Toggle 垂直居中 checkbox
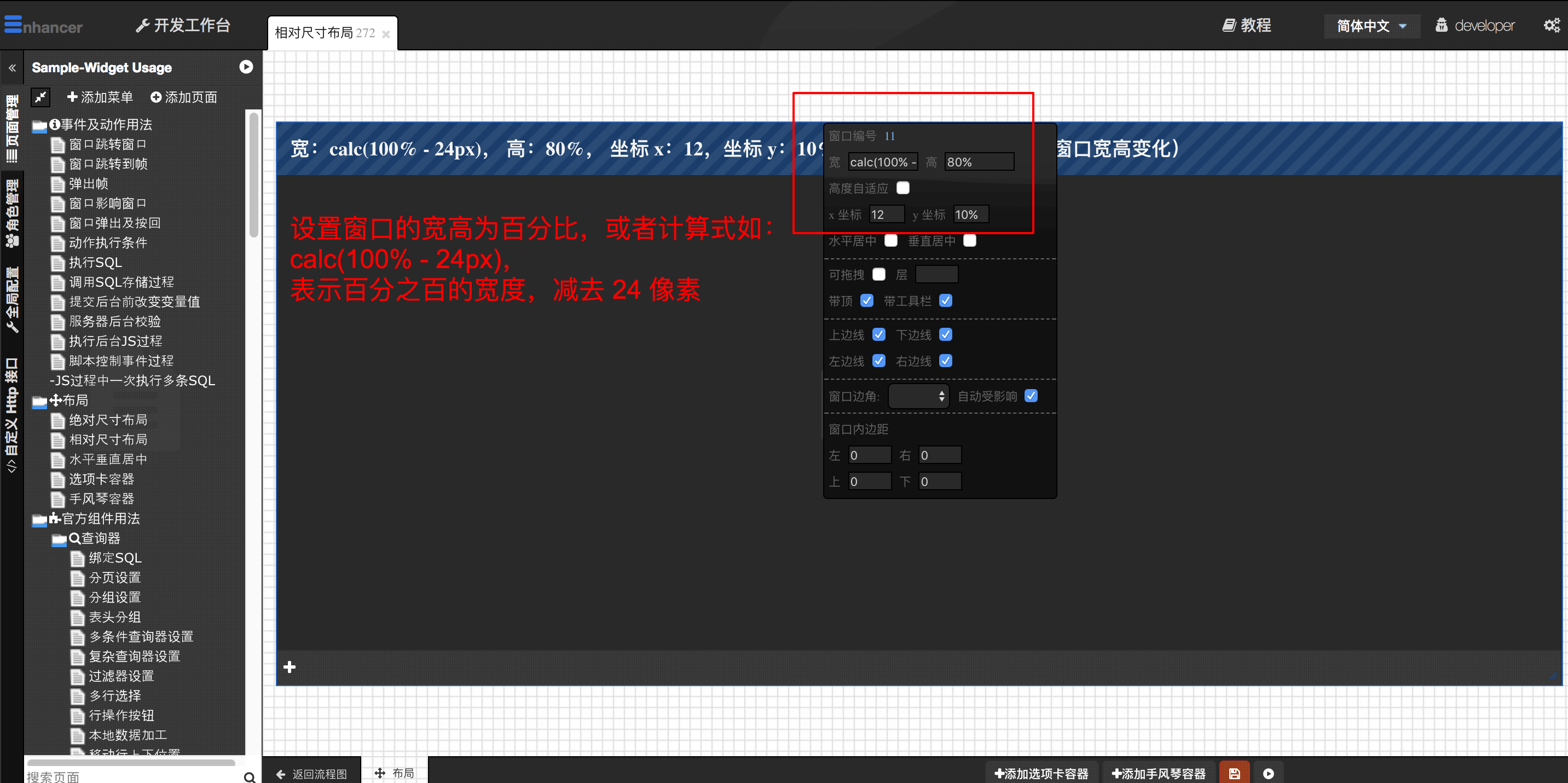1568x783 pixels. 970,240
